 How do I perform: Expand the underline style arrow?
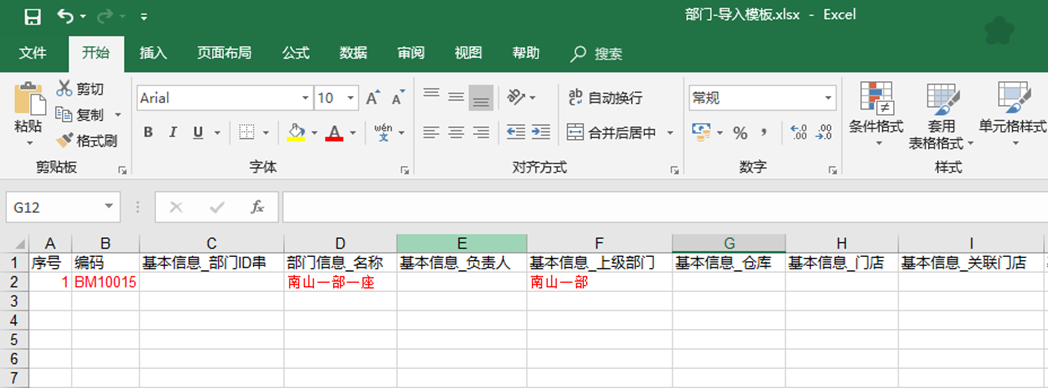point(217,133)
